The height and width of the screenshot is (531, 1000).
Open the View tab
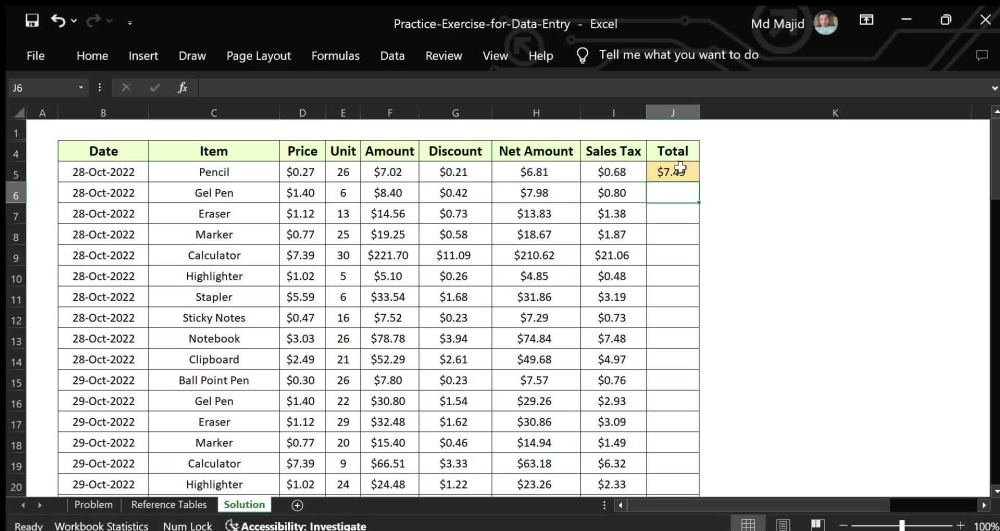click(x=495, y=56)
